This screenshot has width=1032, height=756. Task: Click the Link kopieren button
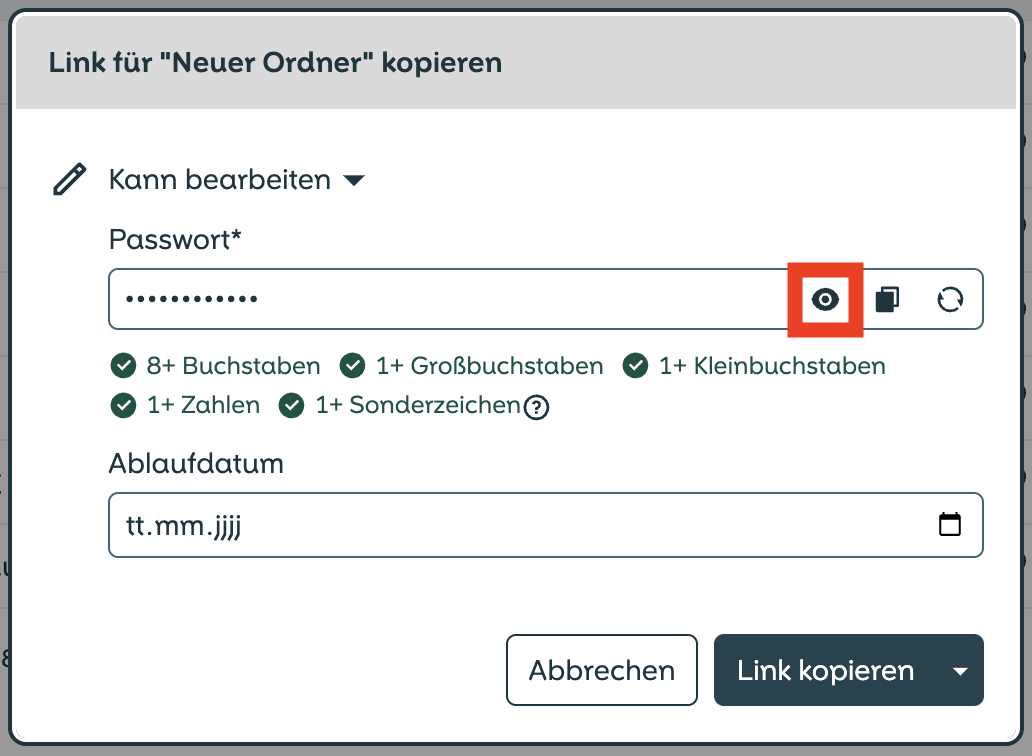[x=825, y=670]
